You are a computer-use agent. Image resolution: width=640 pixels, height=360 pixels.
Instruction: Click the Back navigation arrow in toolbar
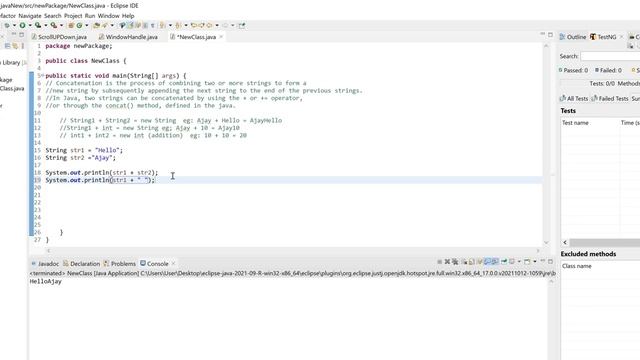coord(209,25)
